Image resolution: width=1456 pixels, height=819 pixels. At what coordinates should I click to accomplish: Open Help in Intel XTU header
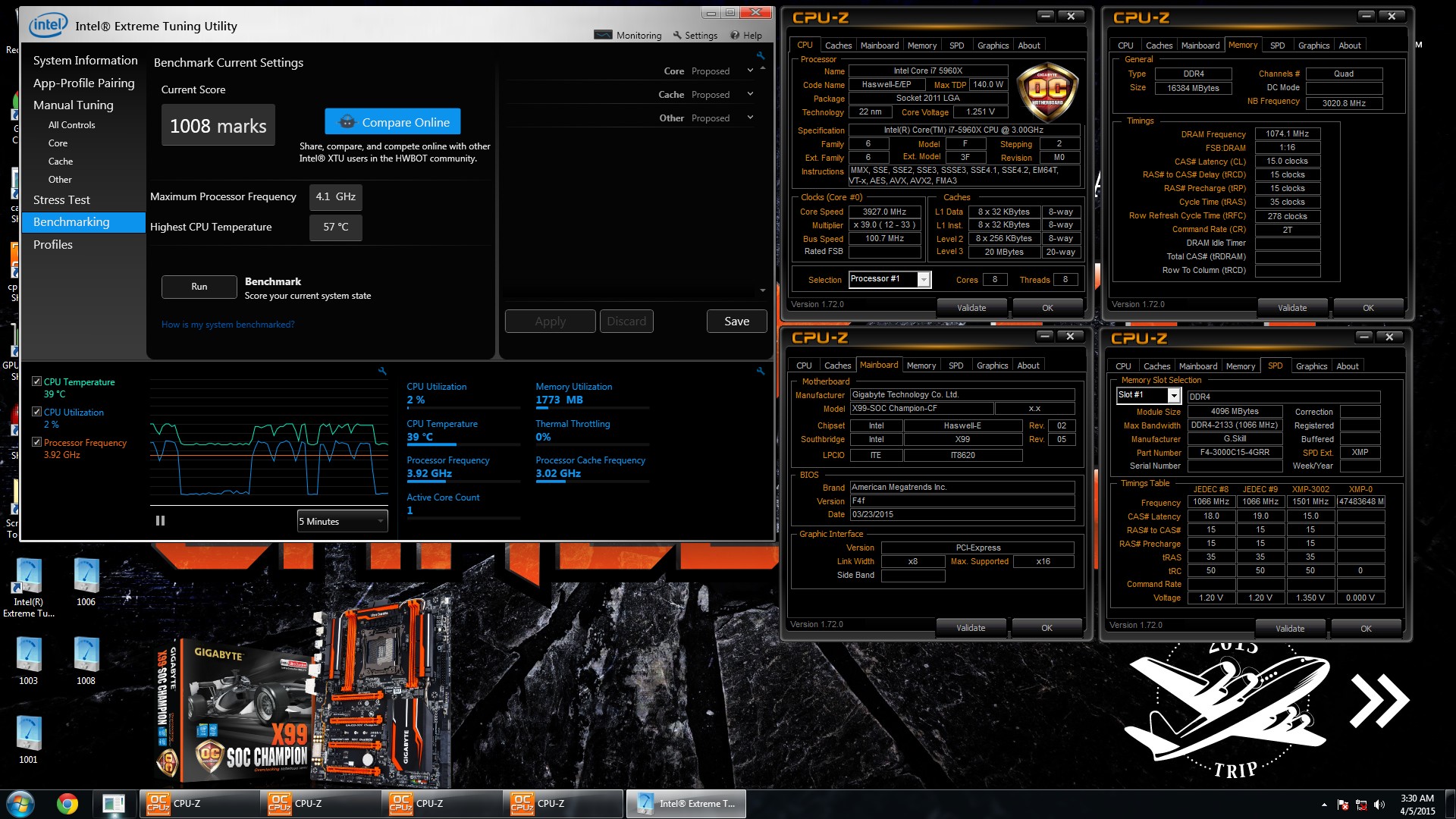pyautogui.click(x=746, y=36)
